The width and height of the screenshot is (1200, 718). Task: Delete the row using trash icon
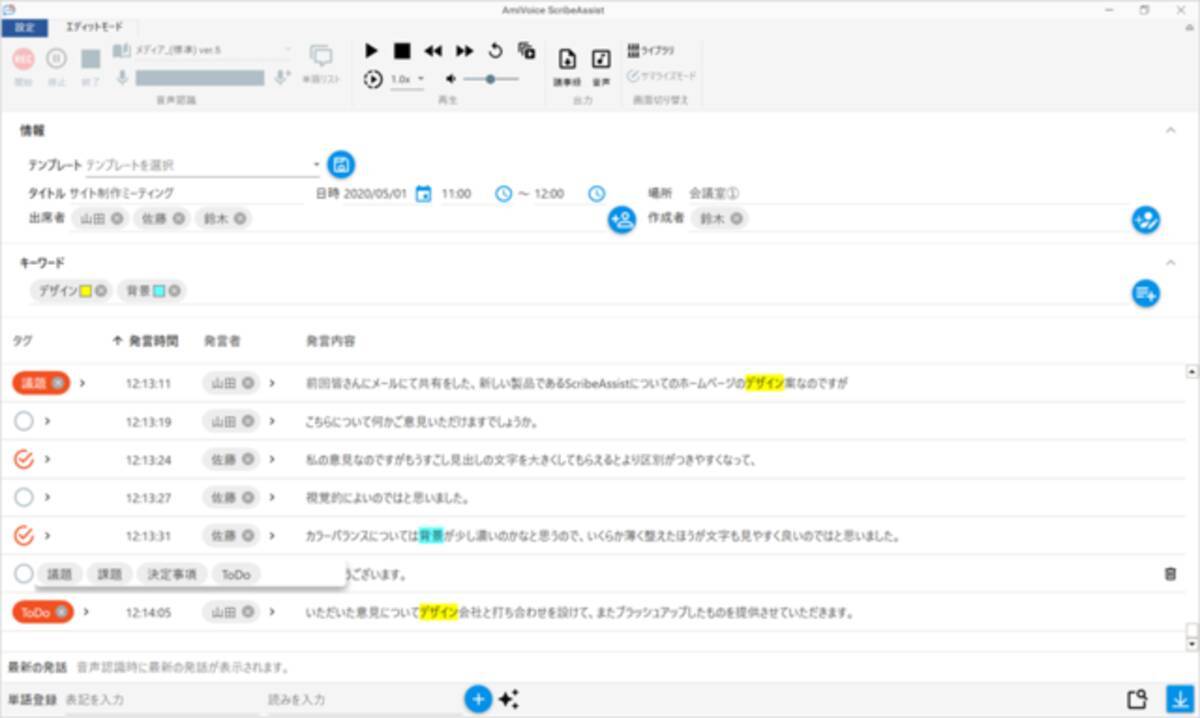click(1170, 574)
